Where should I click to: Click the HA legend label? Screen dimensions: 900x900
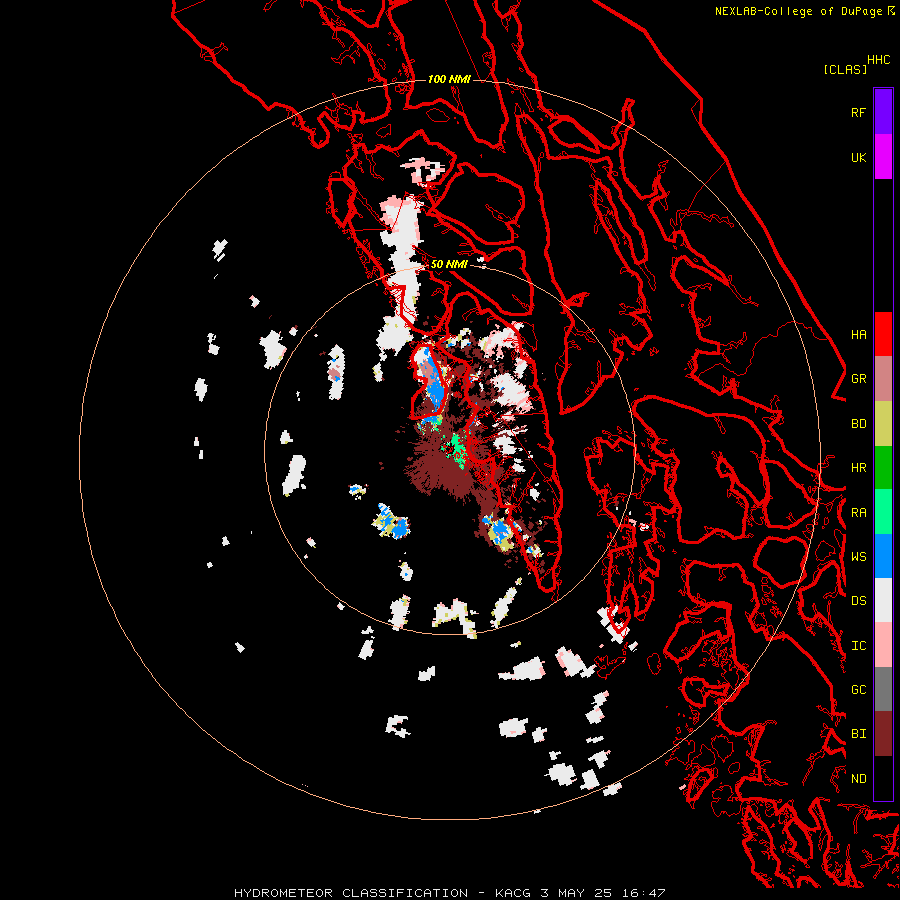click(858, 334)
